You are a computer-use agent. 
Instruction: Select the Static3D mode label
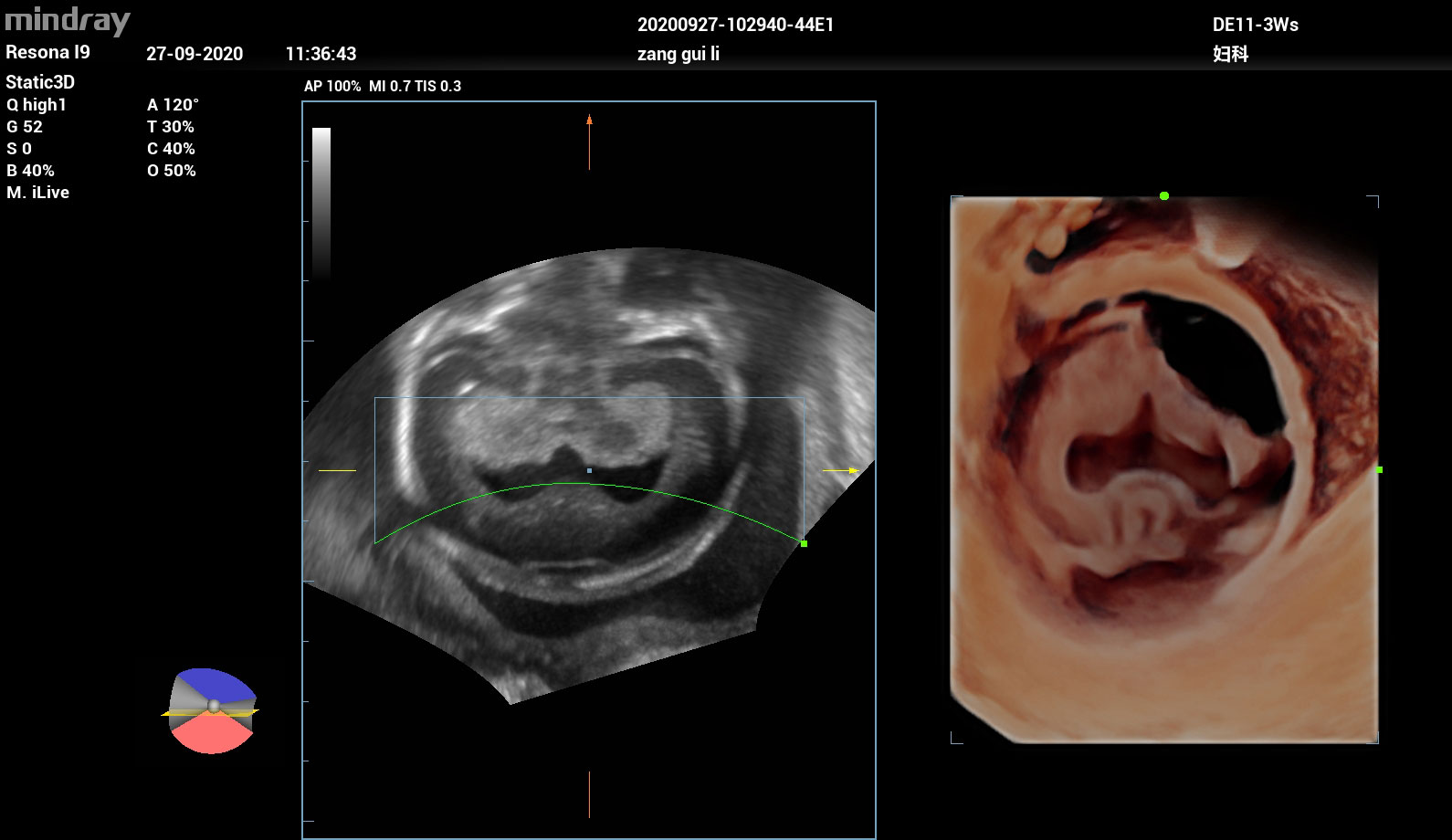click(x=40, y=82)
